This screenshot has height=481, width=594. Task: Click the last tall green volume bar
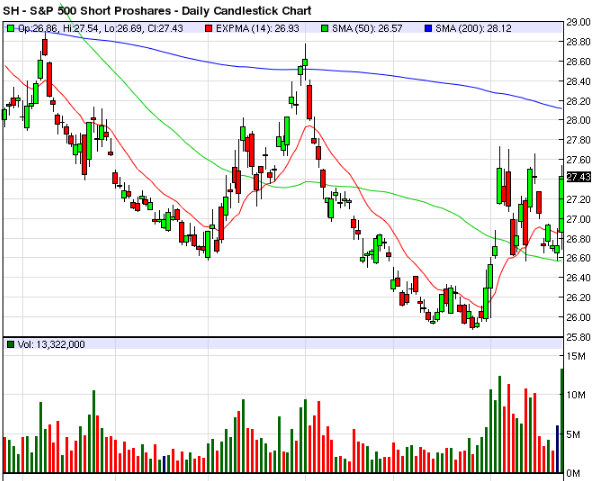(562, 420)
